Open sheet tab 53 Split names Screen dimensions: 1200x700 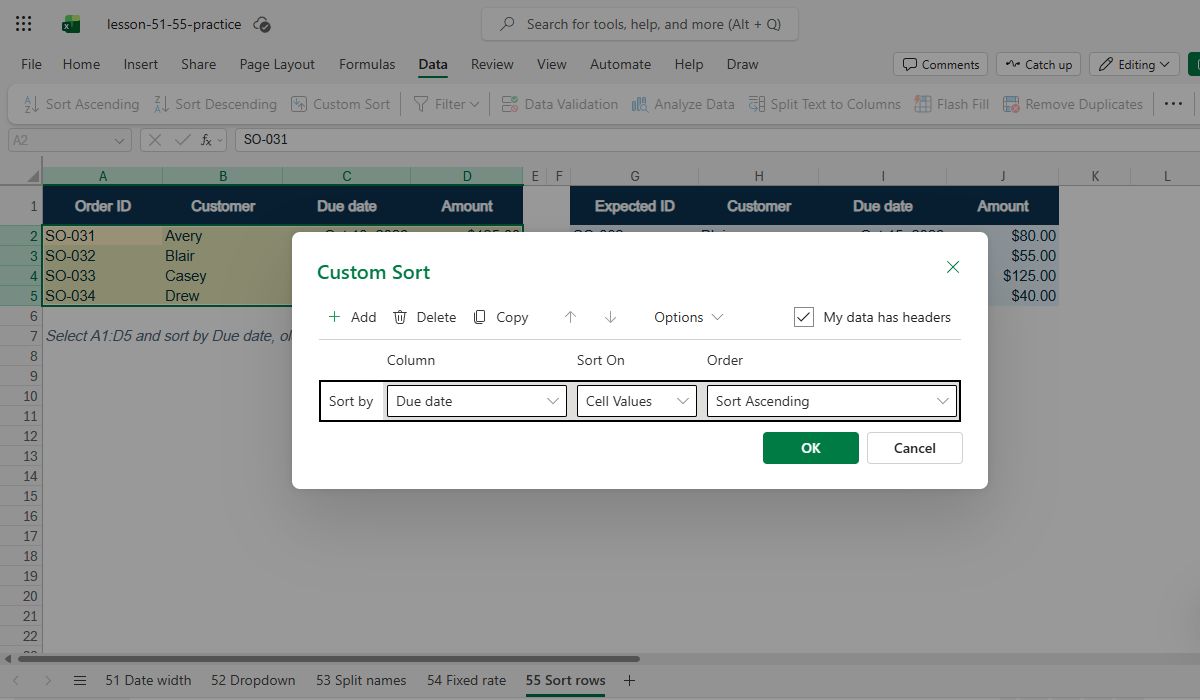pos(361,680)
